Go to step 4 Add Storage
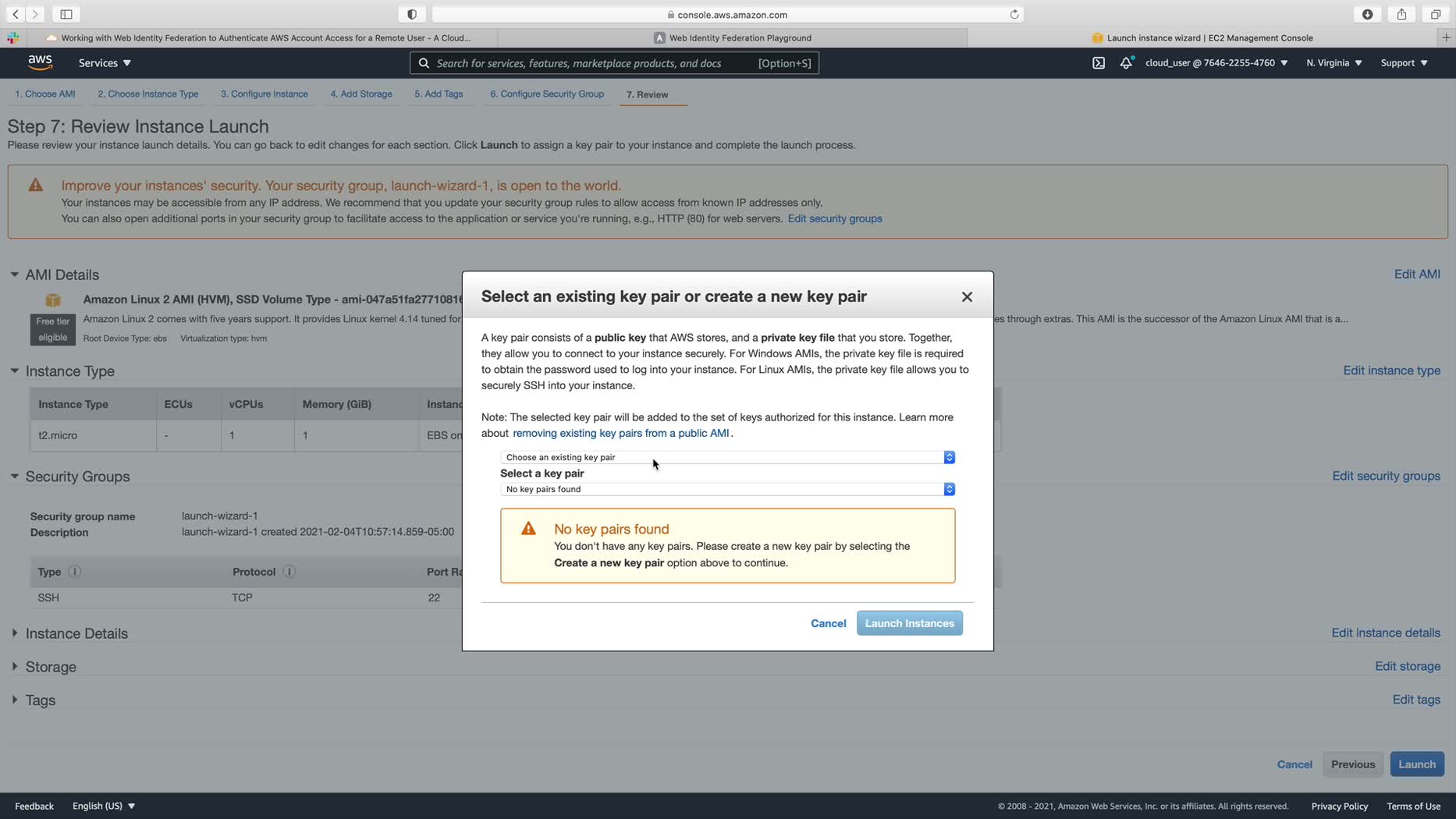The height and width of the screenshot is (819, 1456). pyautogui.click(x=361, y=94)
